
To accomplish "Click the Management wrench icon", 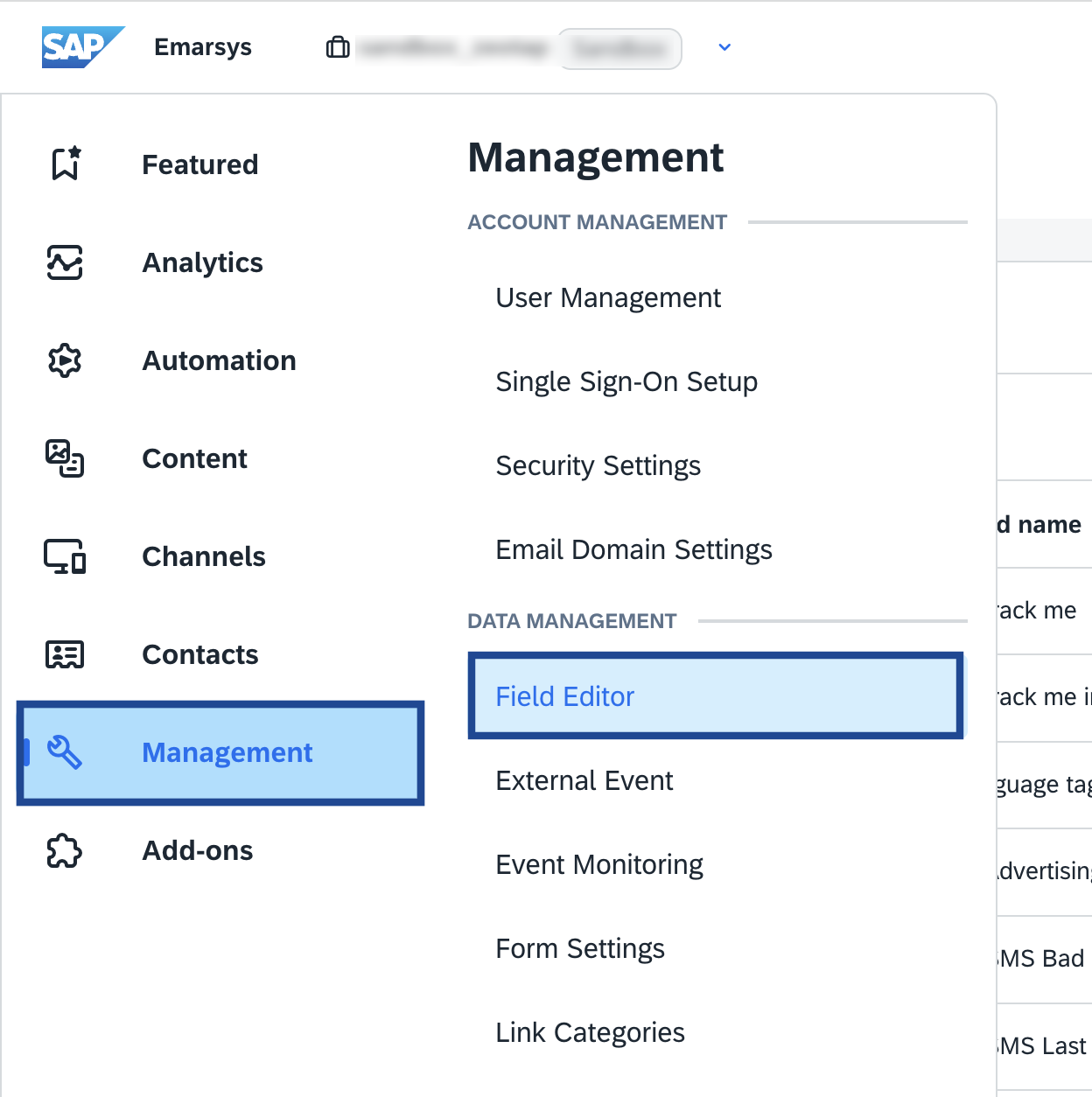I will click(65, 752).
